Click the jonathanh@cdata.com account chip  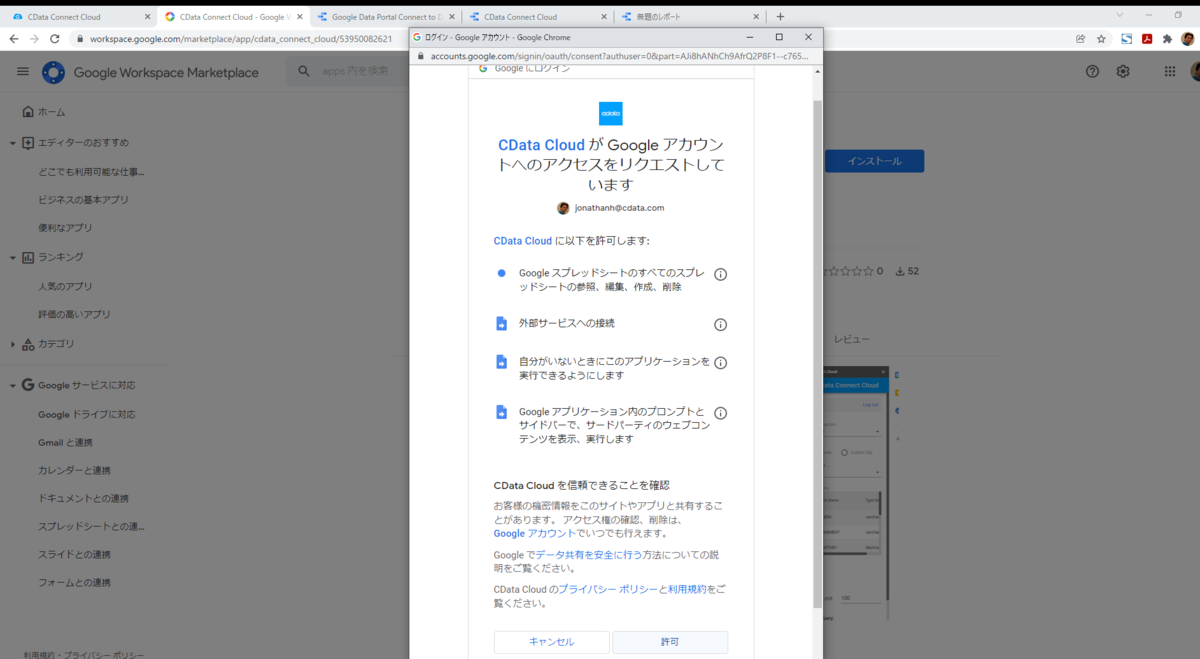[x=611, y=208]
